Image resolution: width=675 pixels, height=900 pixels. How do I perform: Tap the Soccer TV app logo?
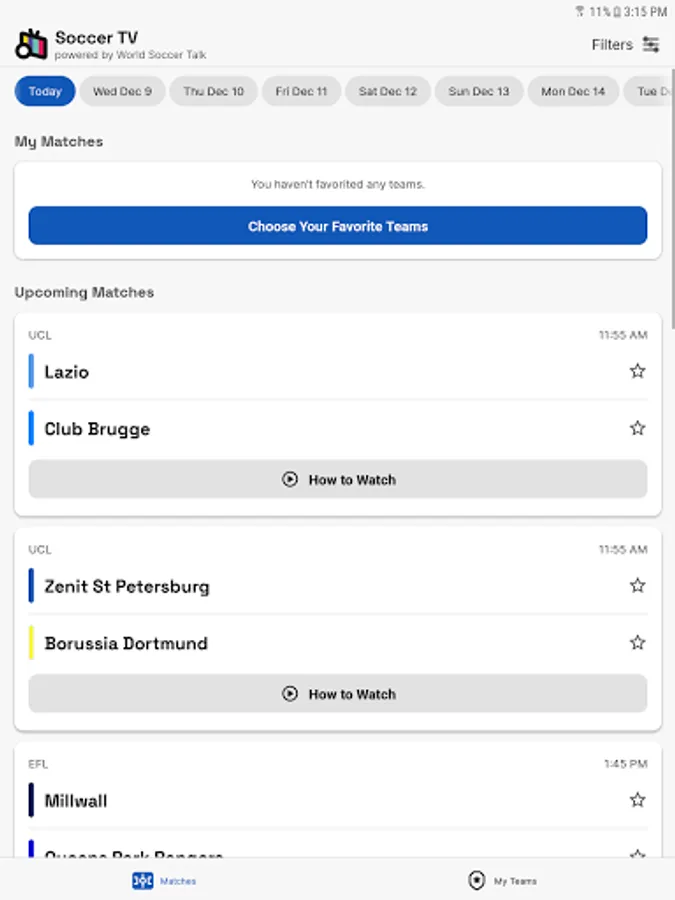31,44
